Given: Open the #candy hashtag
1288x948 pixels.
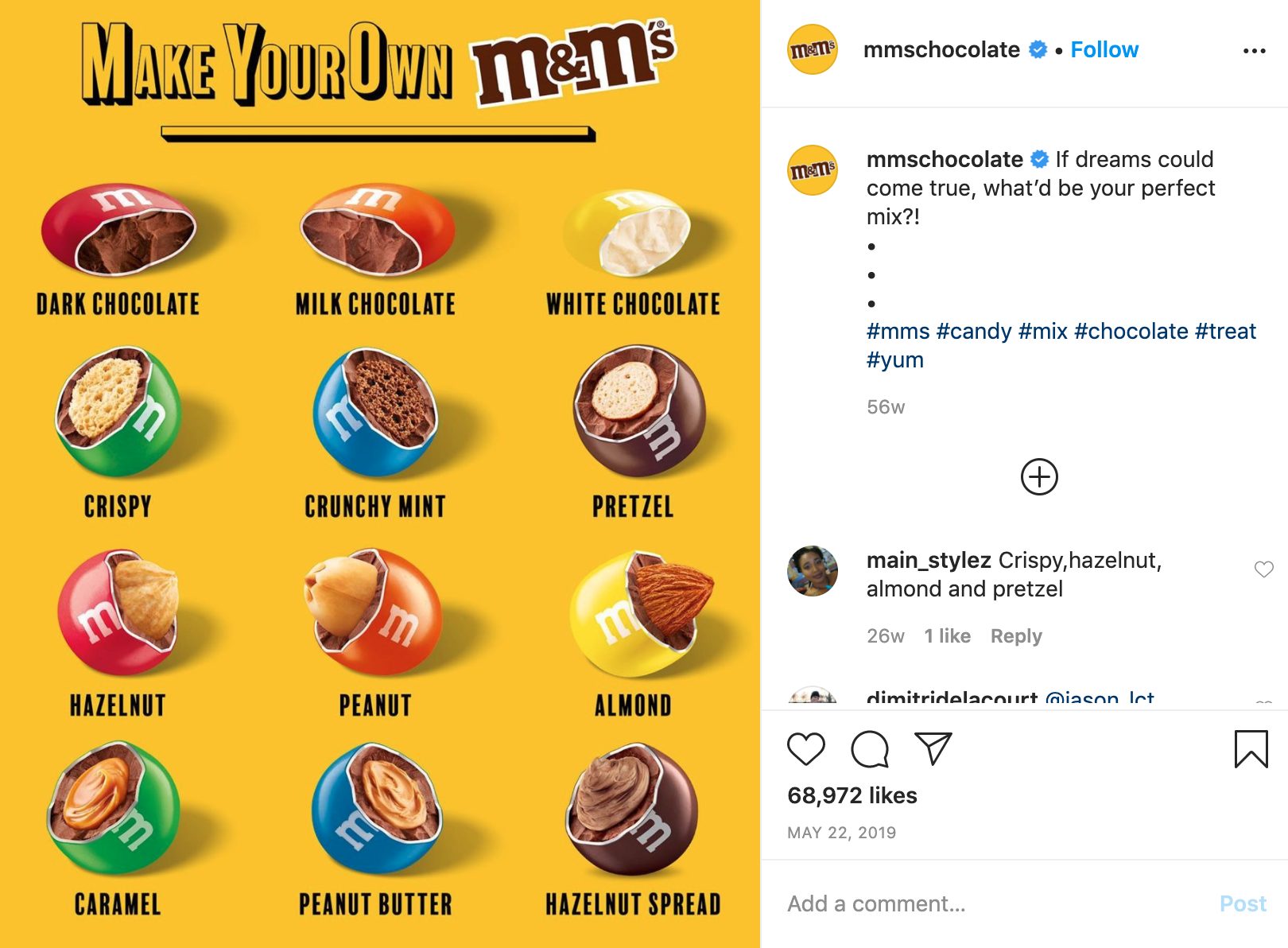Looking at the screenshot, I should (x=973, y=331).
